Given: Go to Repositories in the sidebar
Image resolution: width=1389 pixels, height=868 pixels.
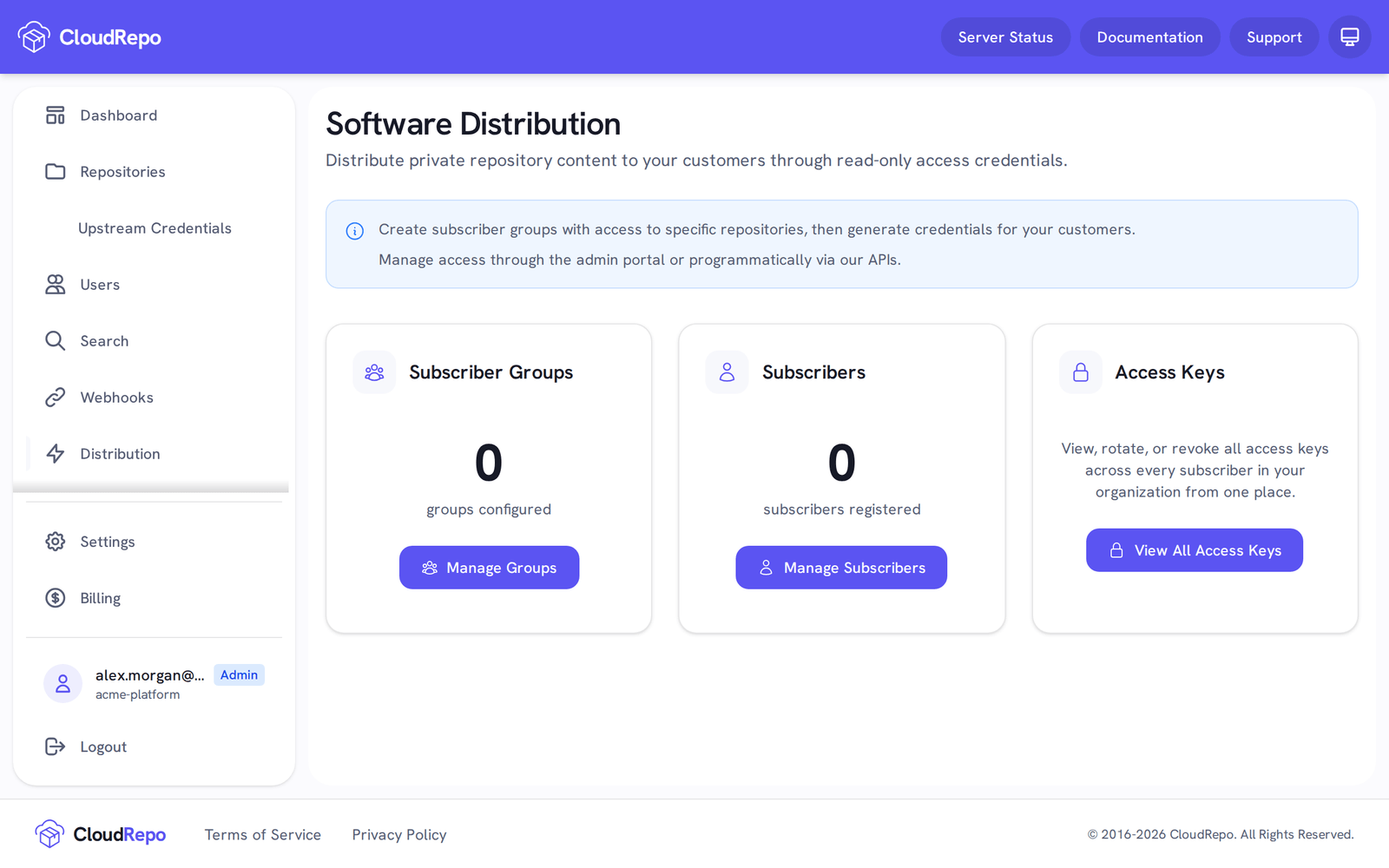Looking at the screenshot, I should coord(154,172).
